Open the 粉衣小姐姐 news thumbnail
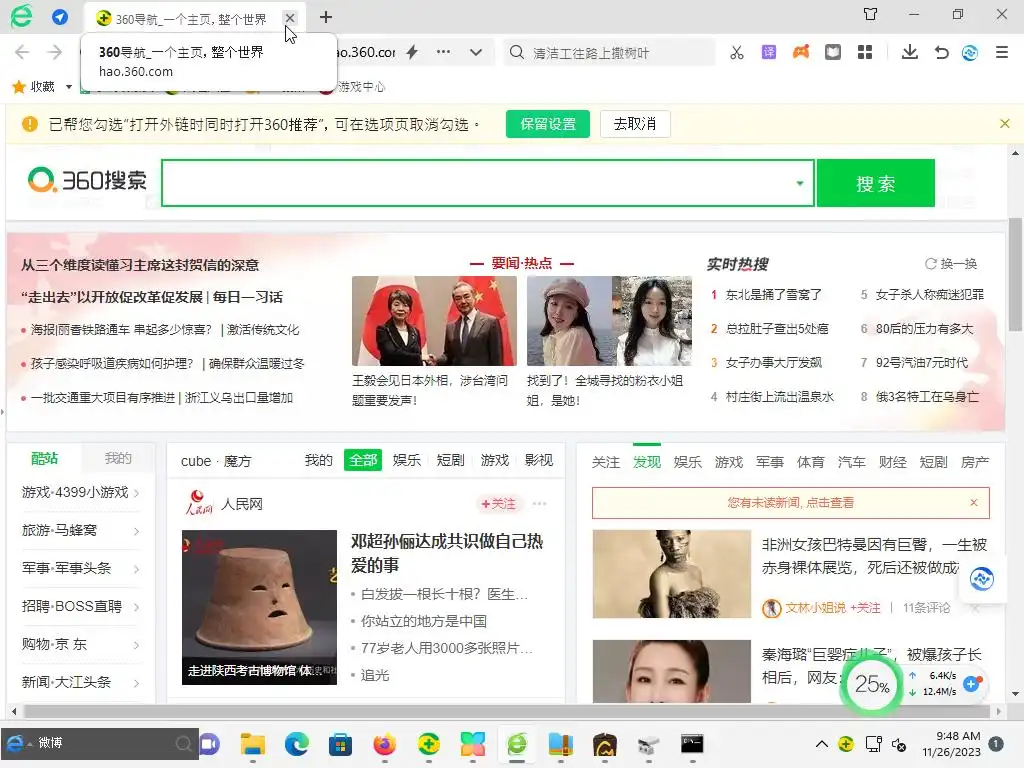The image size is (1024, 768). coord(609,321)
